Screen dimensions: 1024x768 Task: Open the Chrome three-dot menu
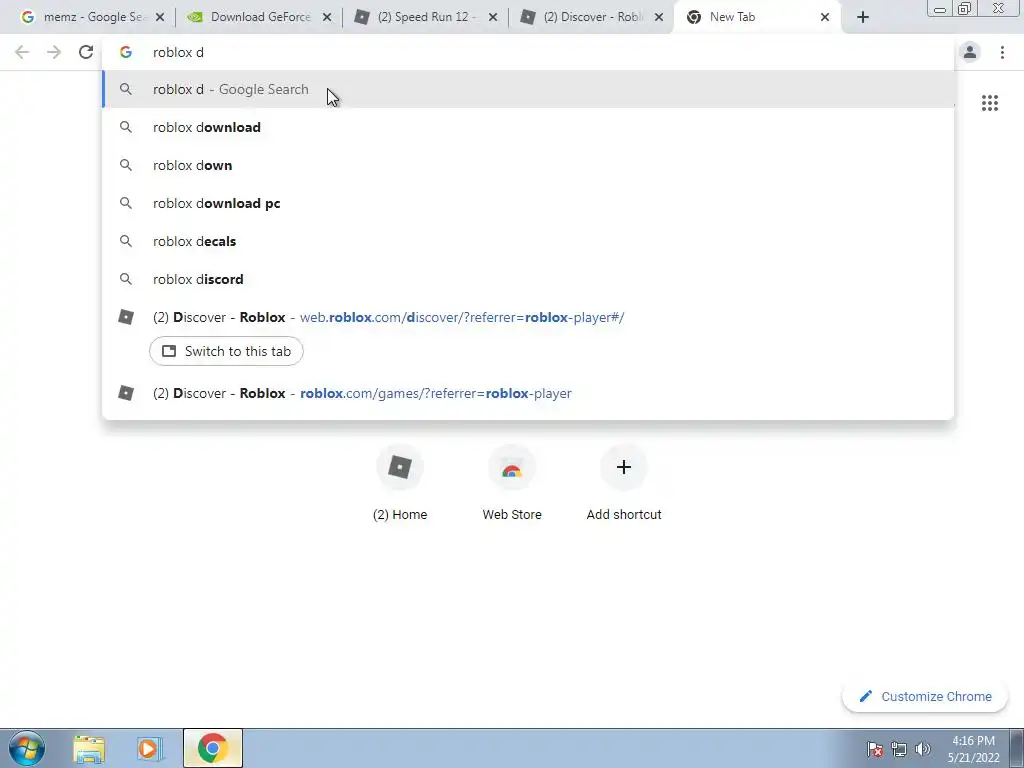(x=1002, y=52)
